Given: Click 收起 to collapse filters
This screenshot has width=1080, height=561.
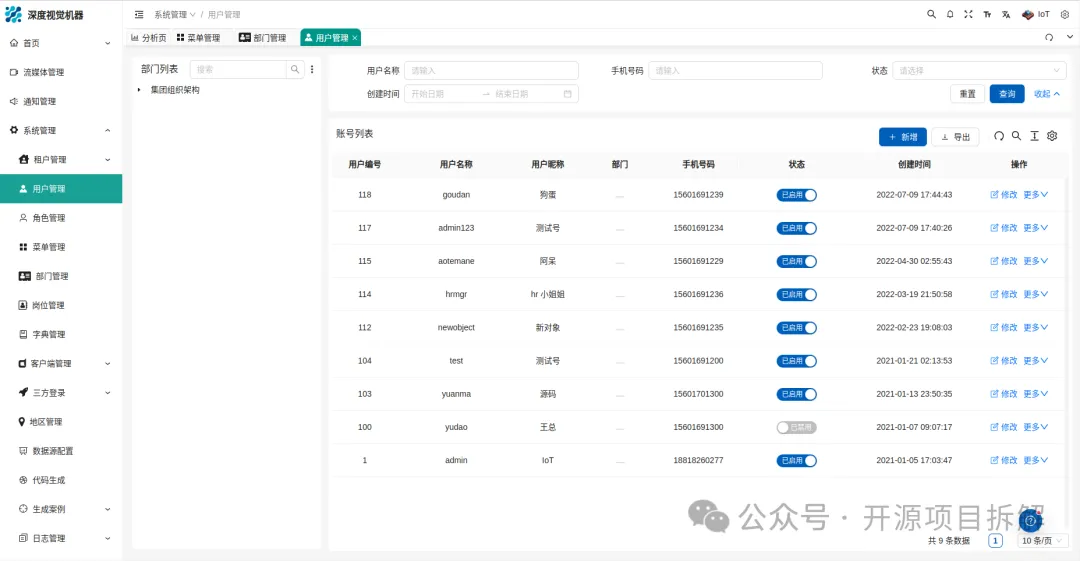Looking at the screenshot, I should [x=1046, y=94].
